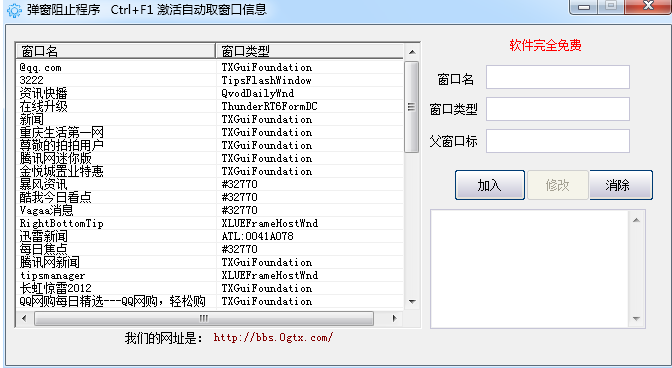Select the 暴风资讯 row

pos(210,184)
